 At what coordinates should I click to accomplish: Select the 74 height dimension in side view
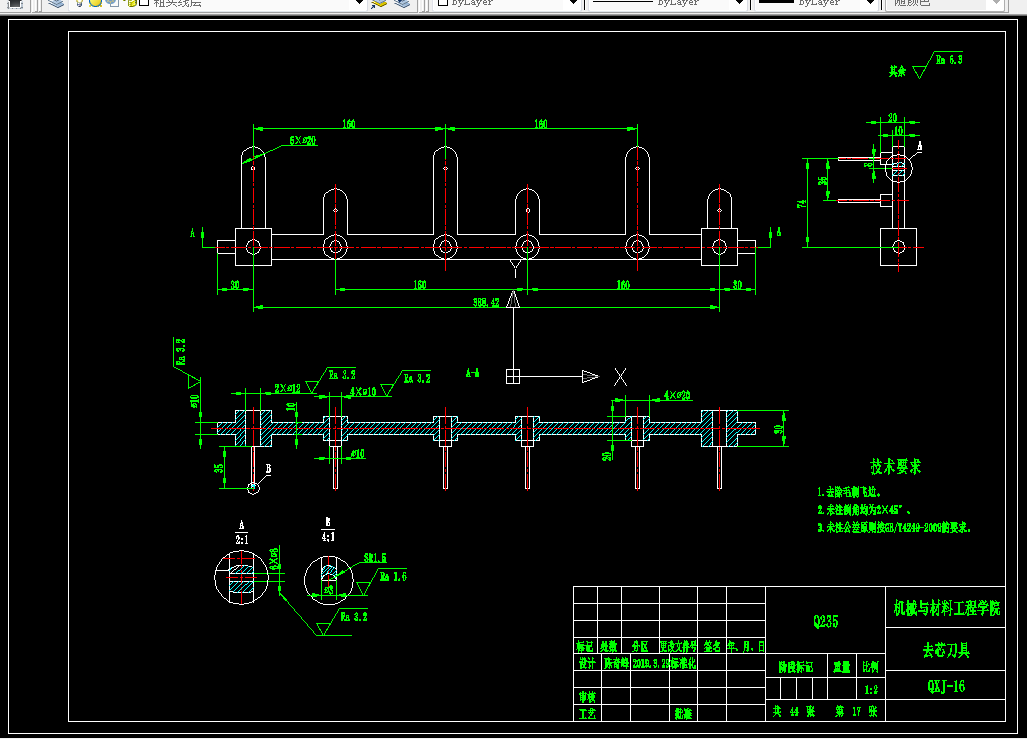[801, 204]
